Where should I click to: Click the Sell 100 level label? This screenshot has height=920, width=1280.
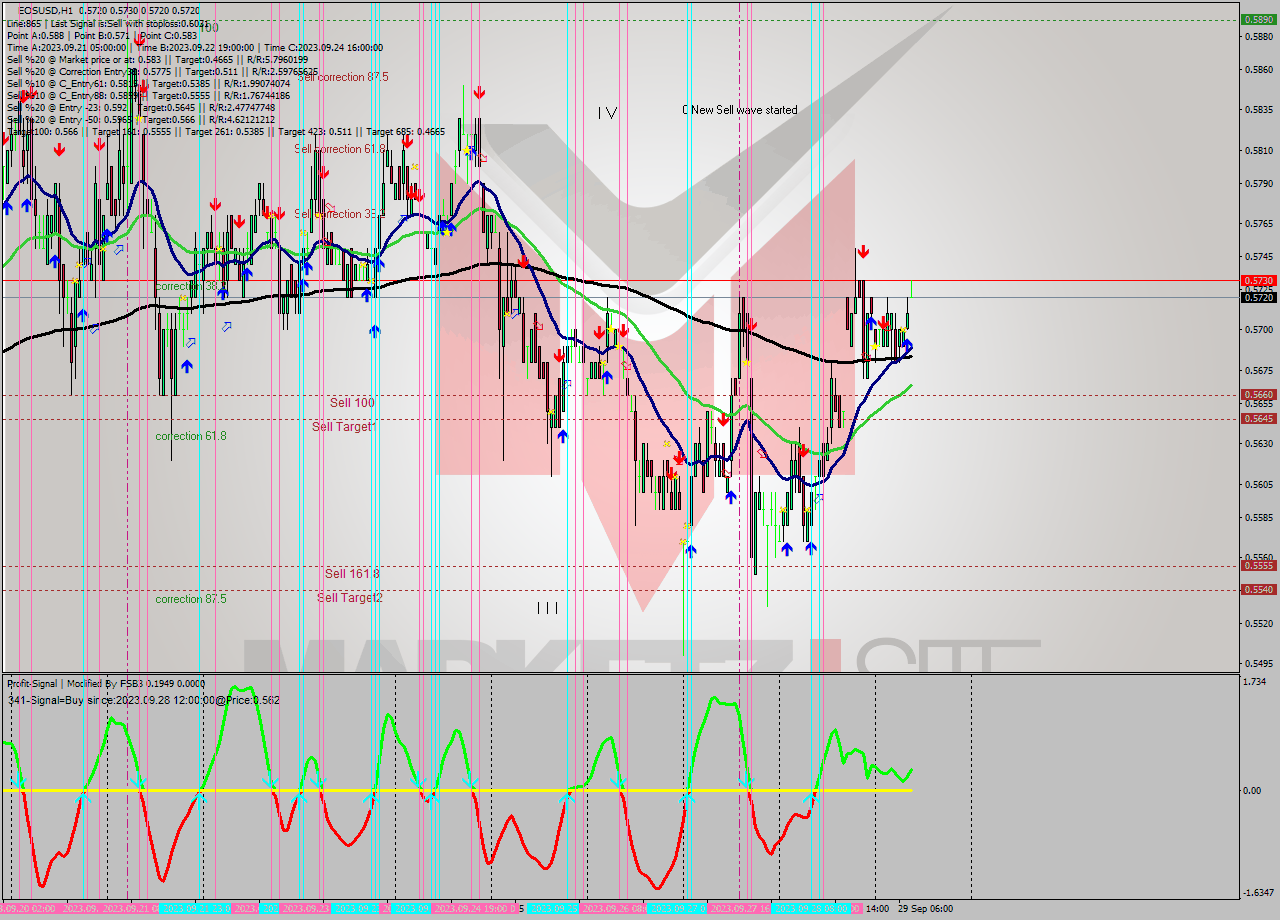coord(351,402)
